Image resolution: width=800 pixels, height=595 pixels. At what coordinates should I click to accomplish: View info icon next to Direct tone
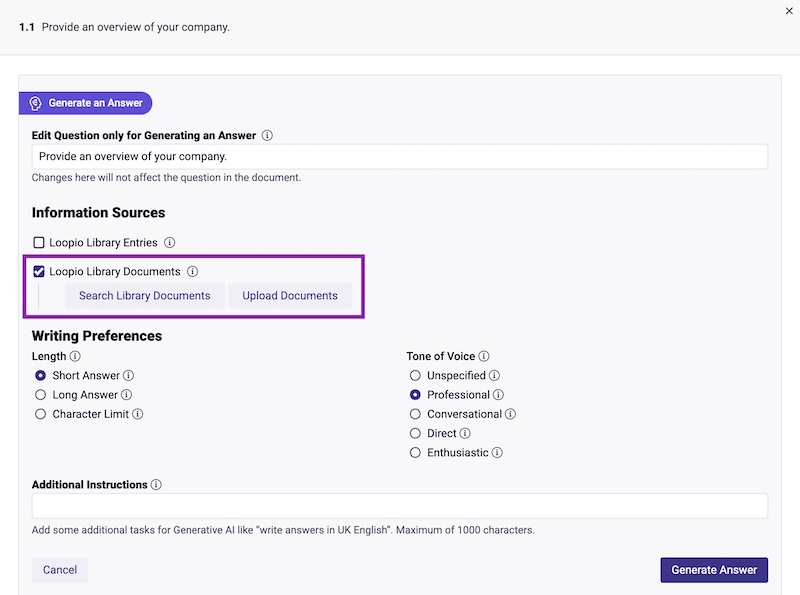465,433
